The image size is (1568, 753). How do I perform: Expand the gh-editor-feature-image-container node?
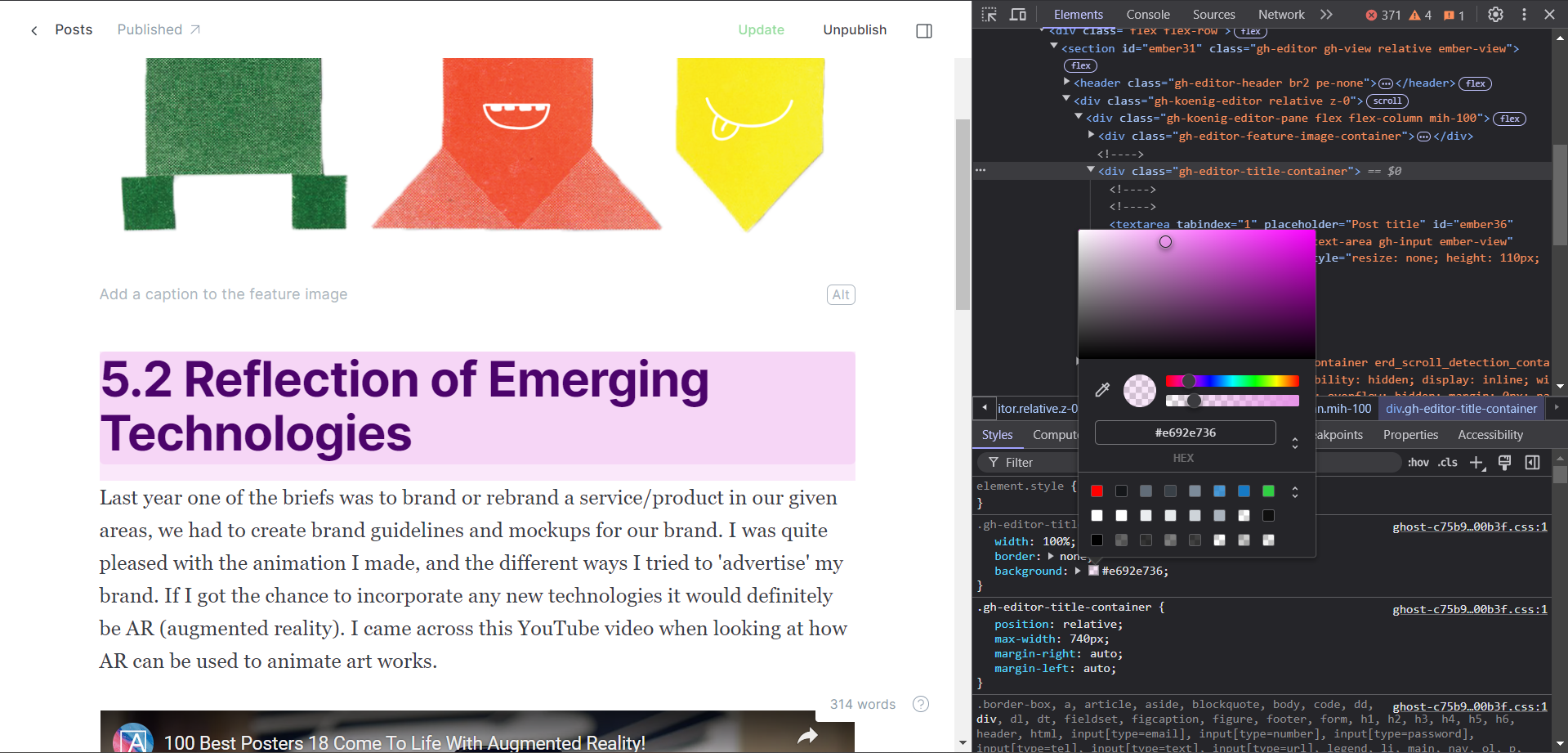click(1092, 135)
